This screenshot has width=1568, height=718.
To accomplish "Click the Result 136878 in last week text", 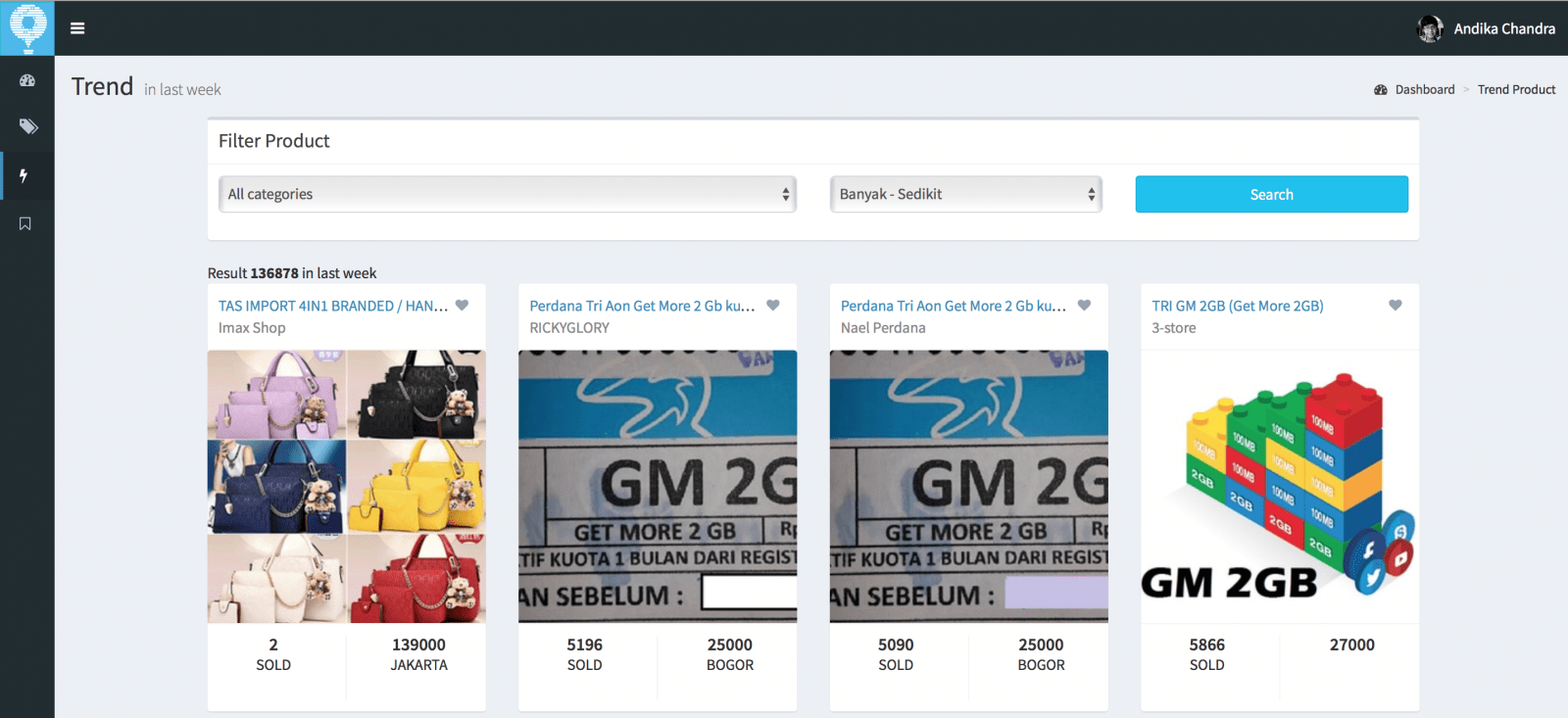I will [x=292, y=273].
